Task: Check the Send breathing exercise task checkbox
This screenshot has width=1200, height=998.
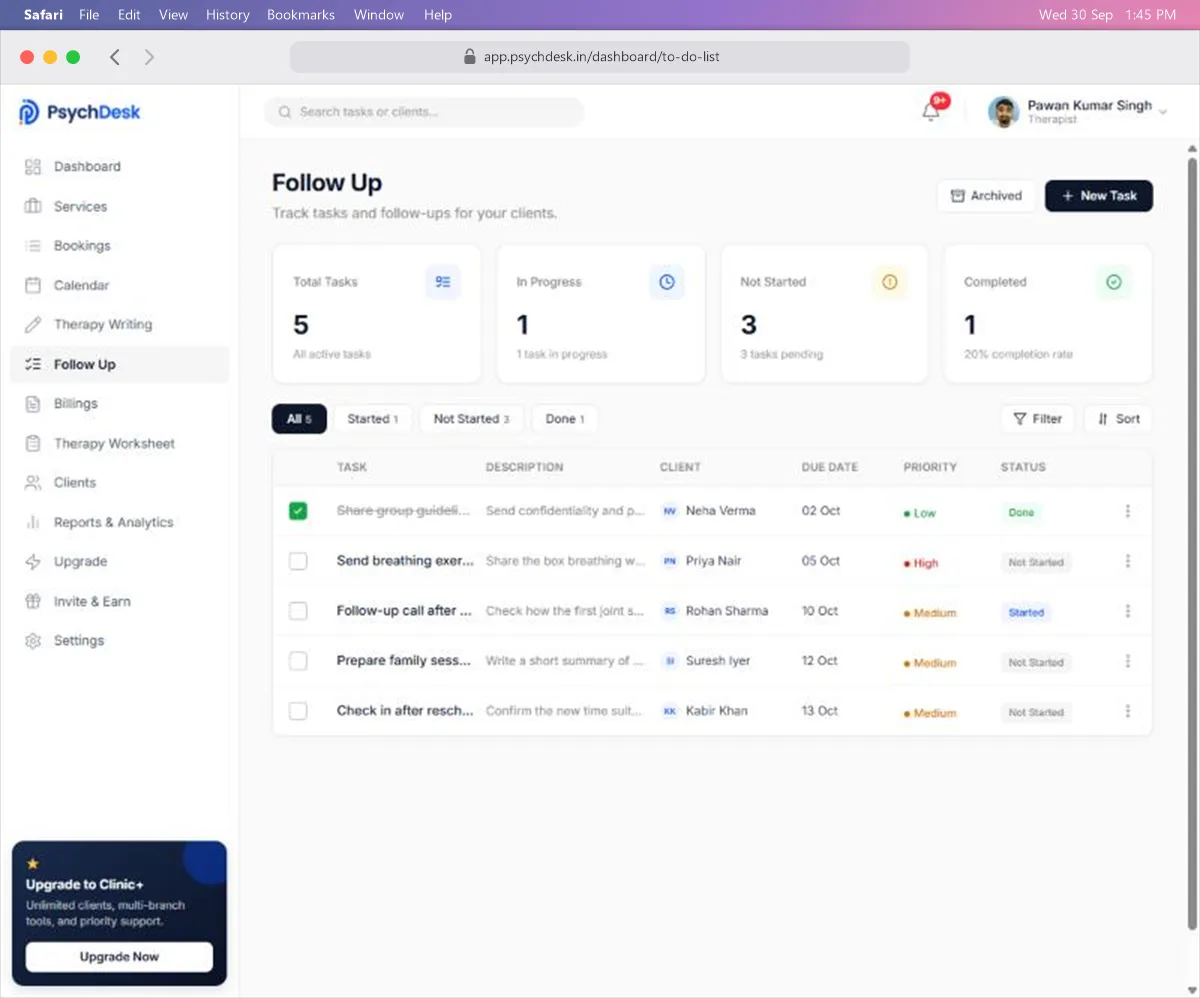Action: (x=298, y=561)
